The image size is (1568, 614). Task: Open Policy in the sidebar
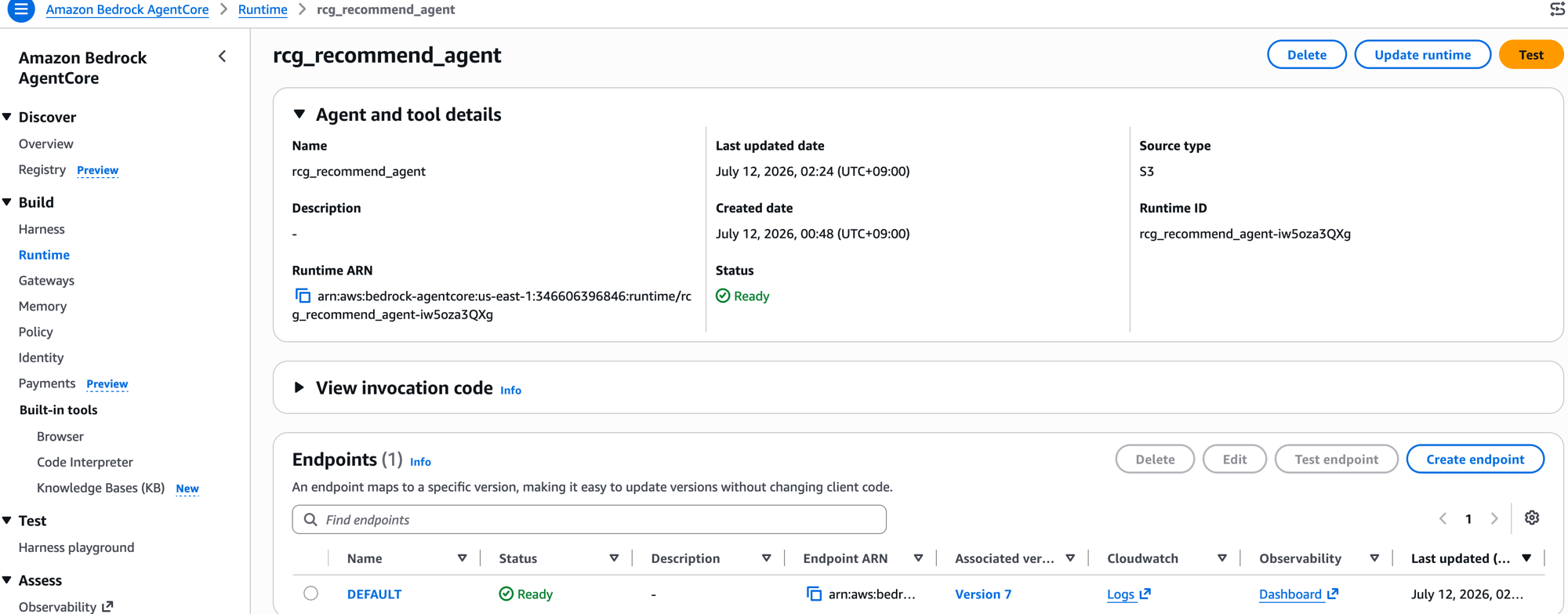tap(36, 332)
